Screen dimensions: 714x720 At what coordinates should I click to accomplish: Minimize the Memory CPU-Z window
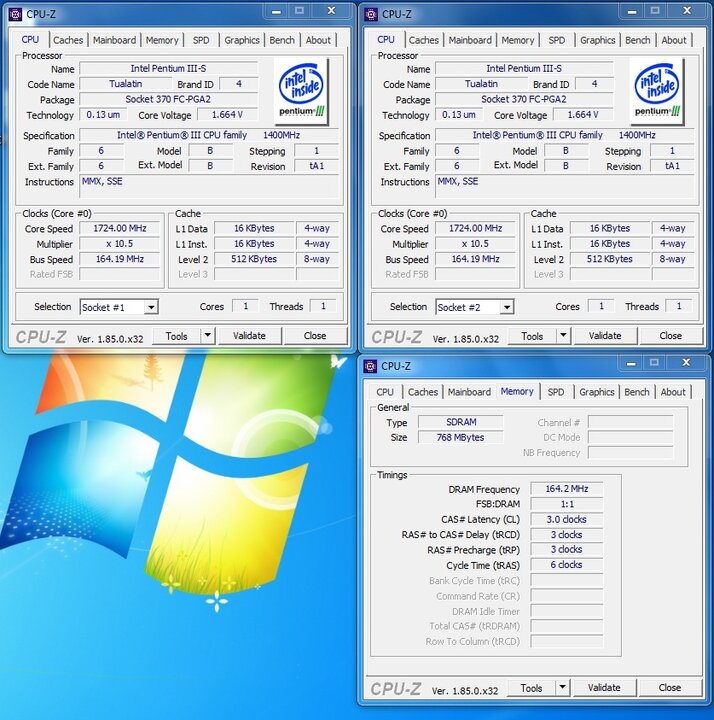point(631,363)
